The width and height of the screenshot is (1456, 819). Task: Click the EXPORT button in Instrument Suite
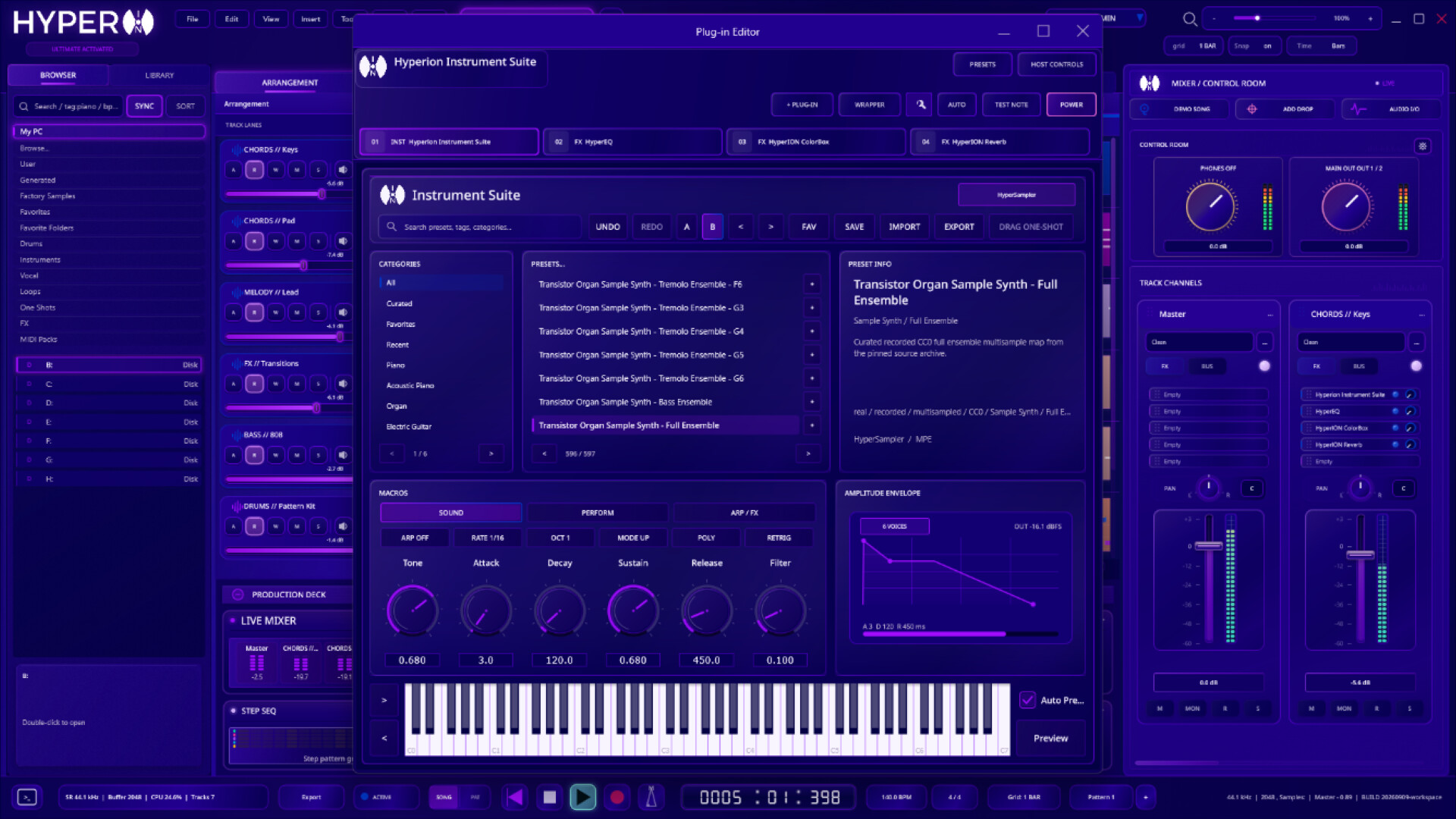point(959,227)
